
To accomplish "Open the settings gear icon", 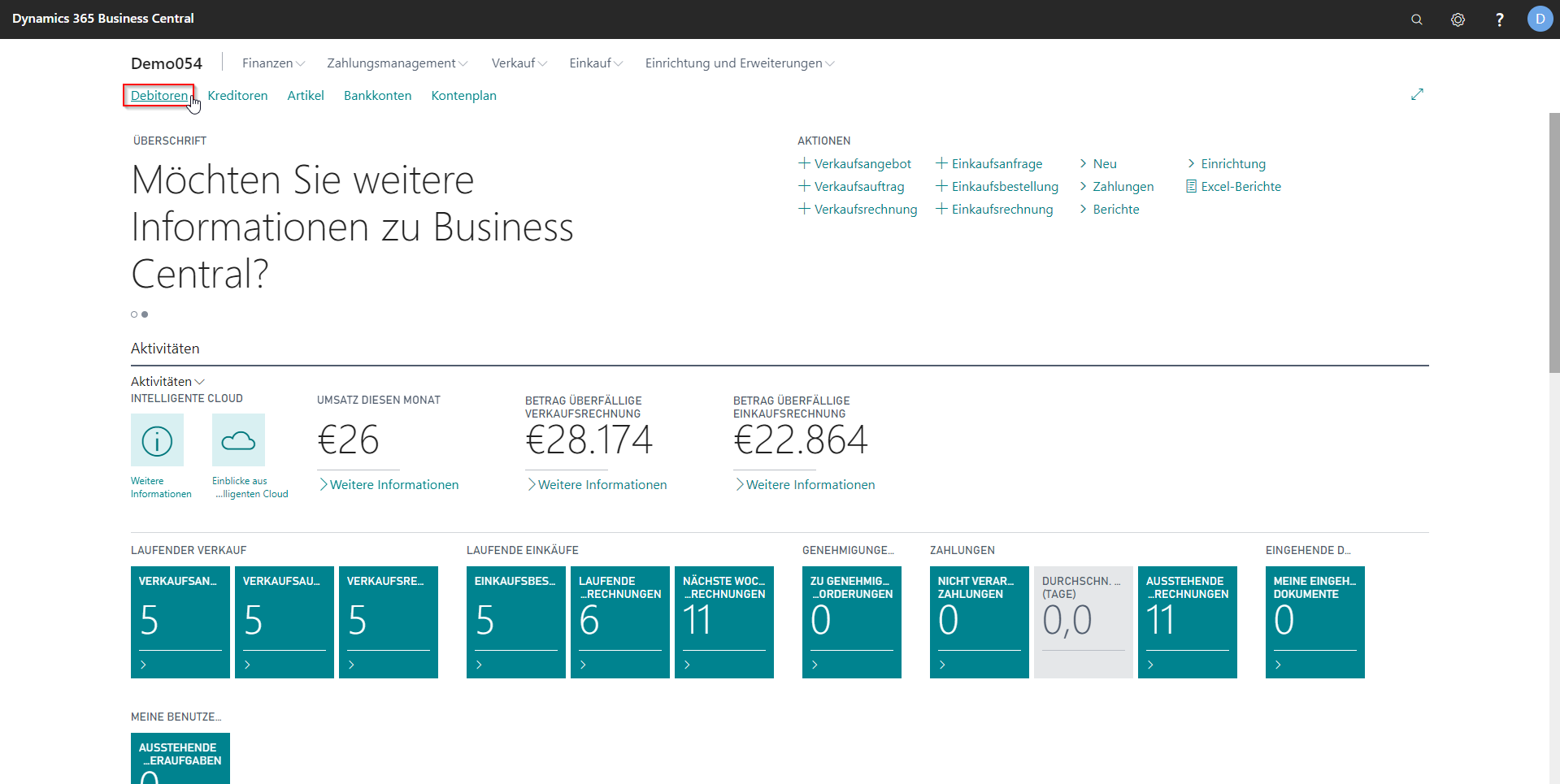I will [1458, 19].
